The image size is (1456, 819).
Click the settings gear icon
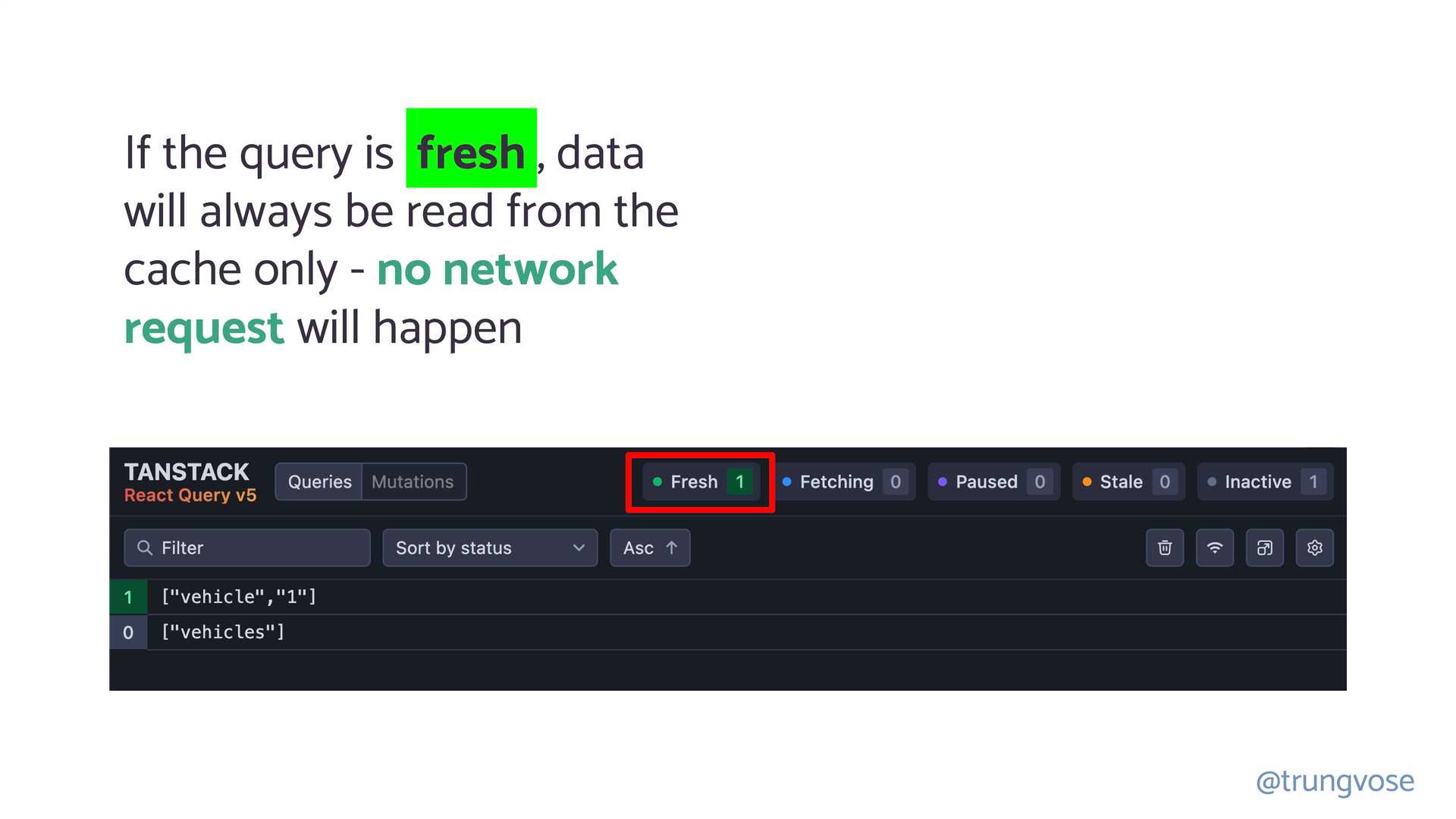coord(1315,548)
